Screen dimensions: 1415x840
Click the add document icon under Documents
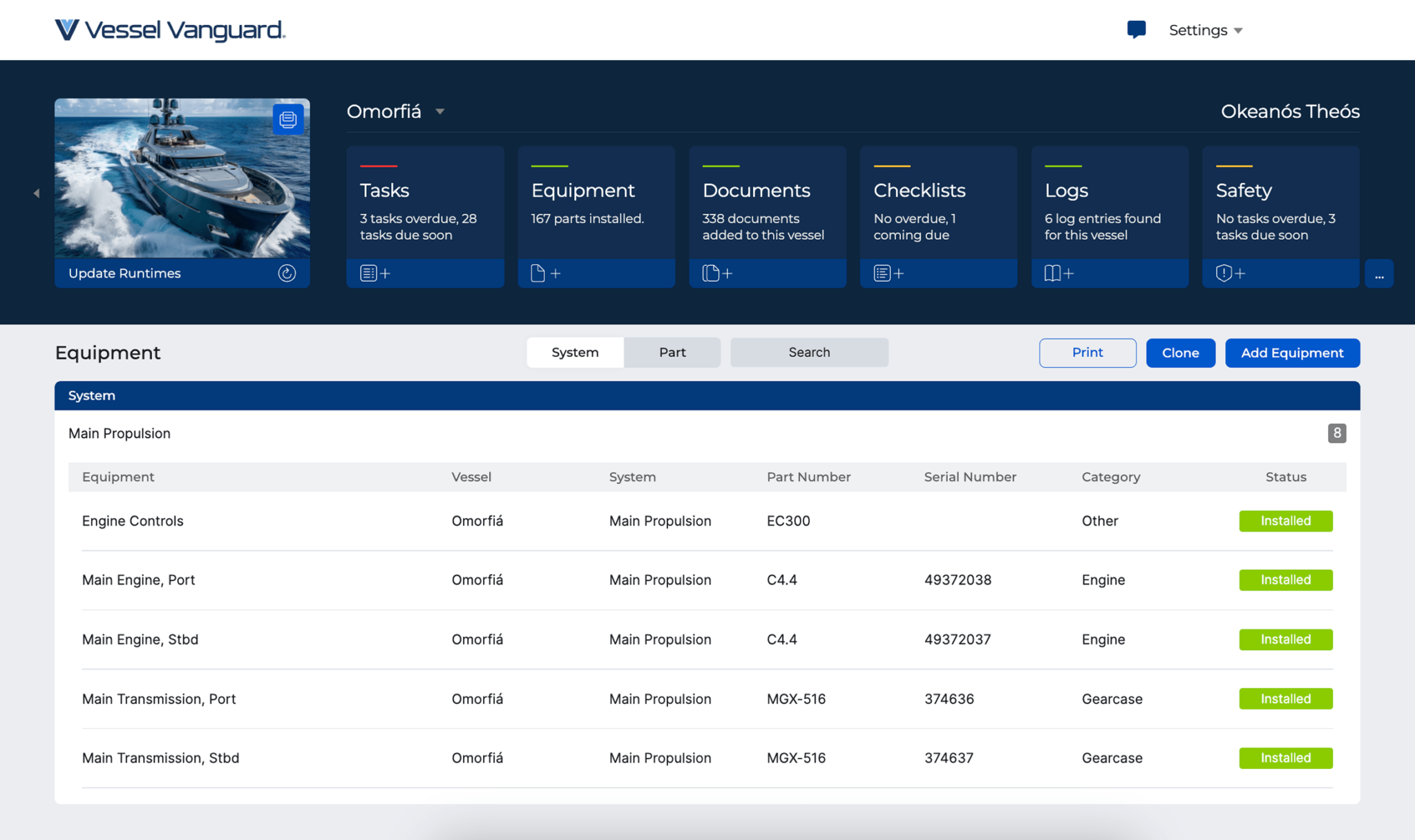(x=716, y=273)
